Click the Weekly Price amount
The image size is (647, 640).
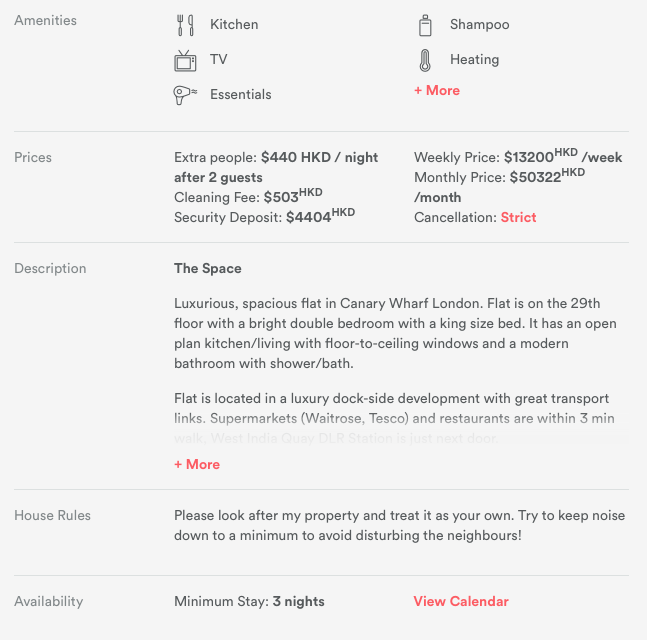pos(540,157)
